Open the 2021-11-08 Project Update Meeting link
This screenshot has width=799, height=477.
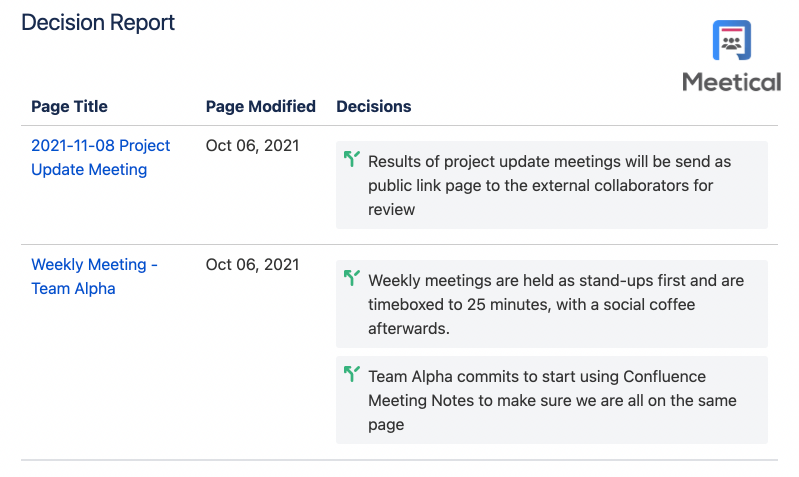tap(100, 157)
